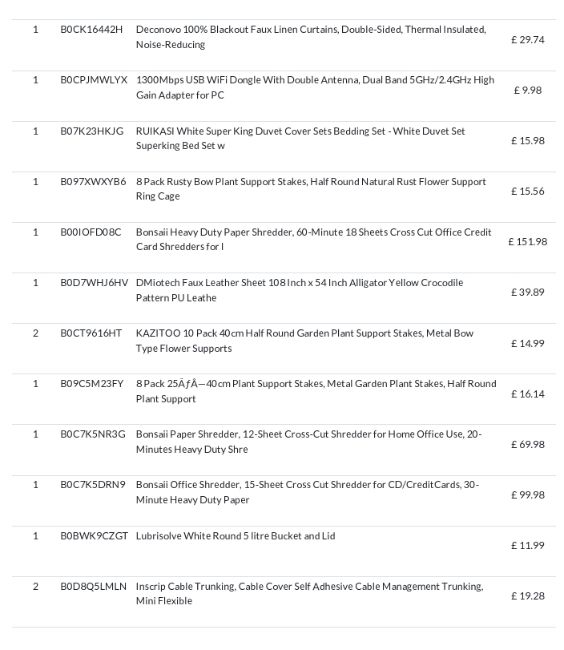
Task: Click product code B0D7WHJ6HV
Action: [x=94, y=283]
